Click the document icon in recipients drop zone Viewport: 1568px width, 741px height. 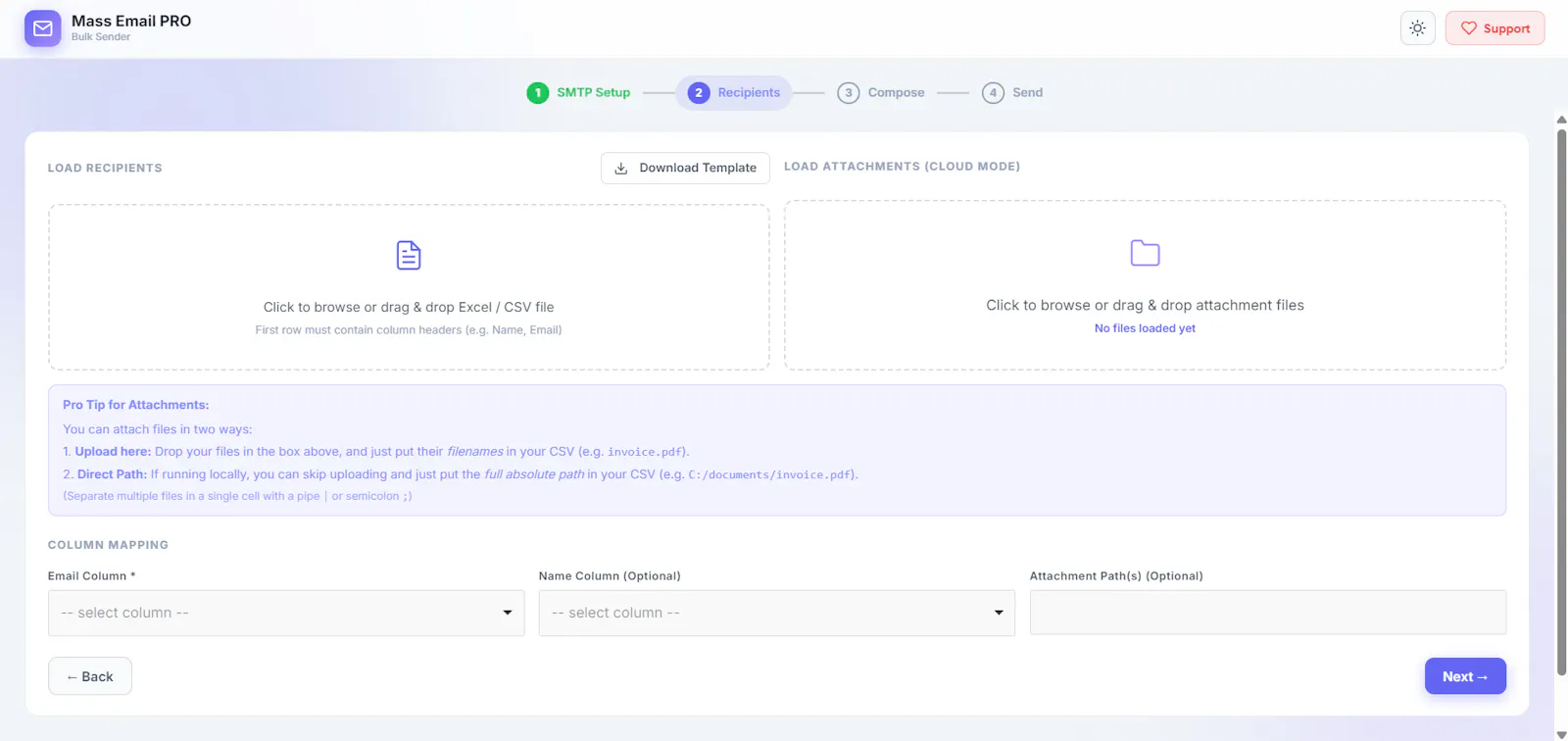409,255
